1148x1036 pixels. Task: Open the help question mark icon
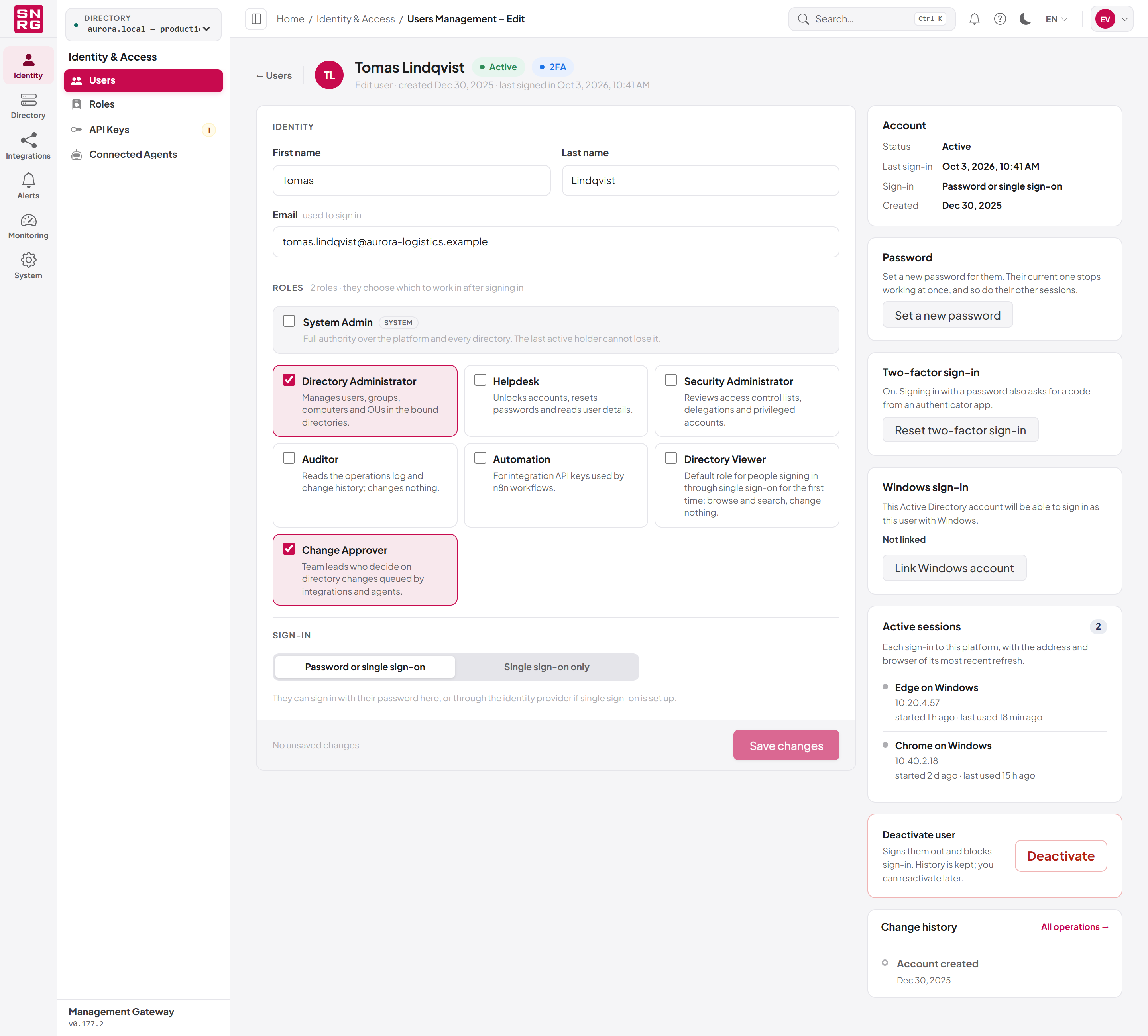click(1000, 19)
